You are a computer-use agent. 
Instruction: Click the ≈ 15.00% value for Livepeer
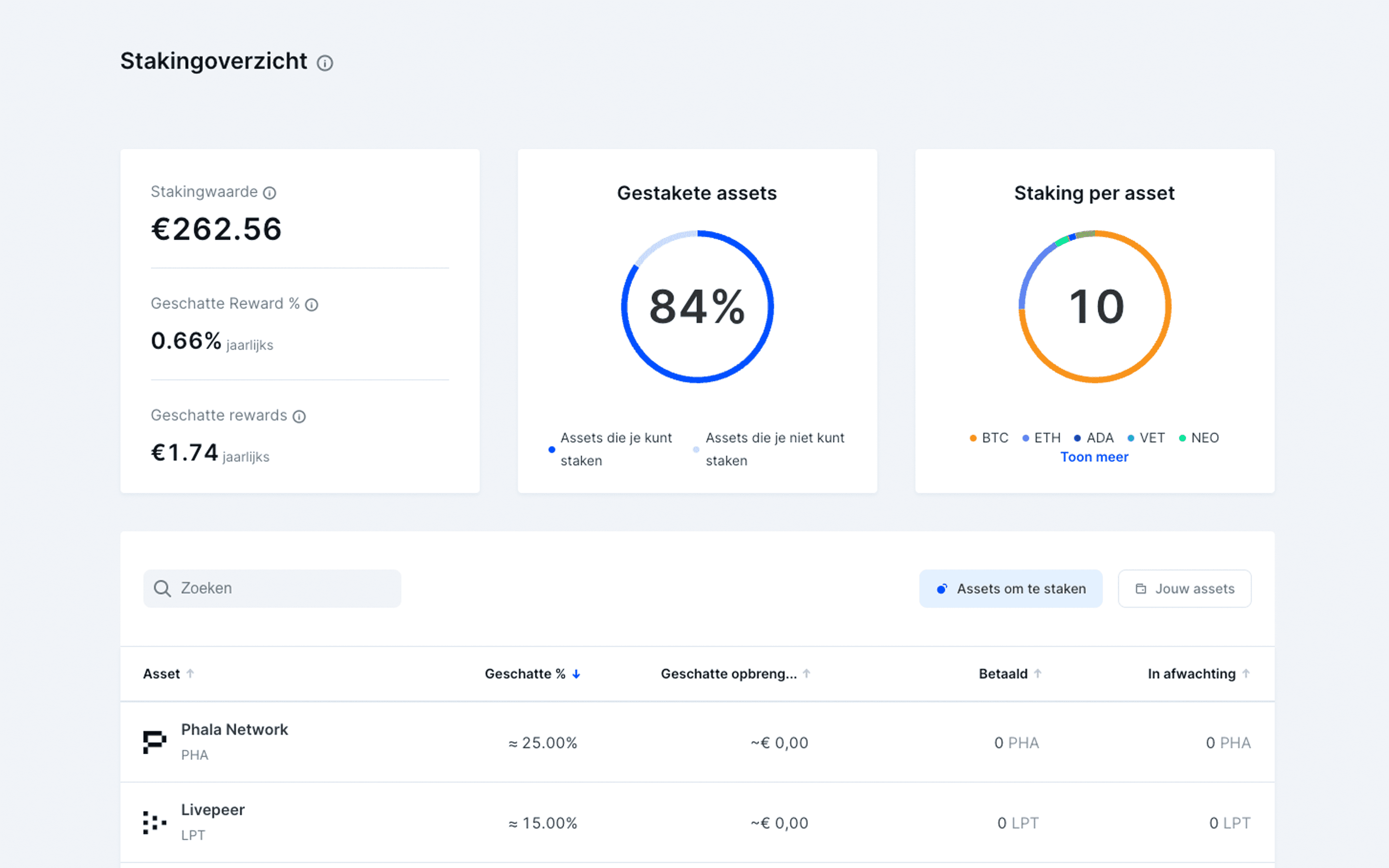click(x=543, y=823)
